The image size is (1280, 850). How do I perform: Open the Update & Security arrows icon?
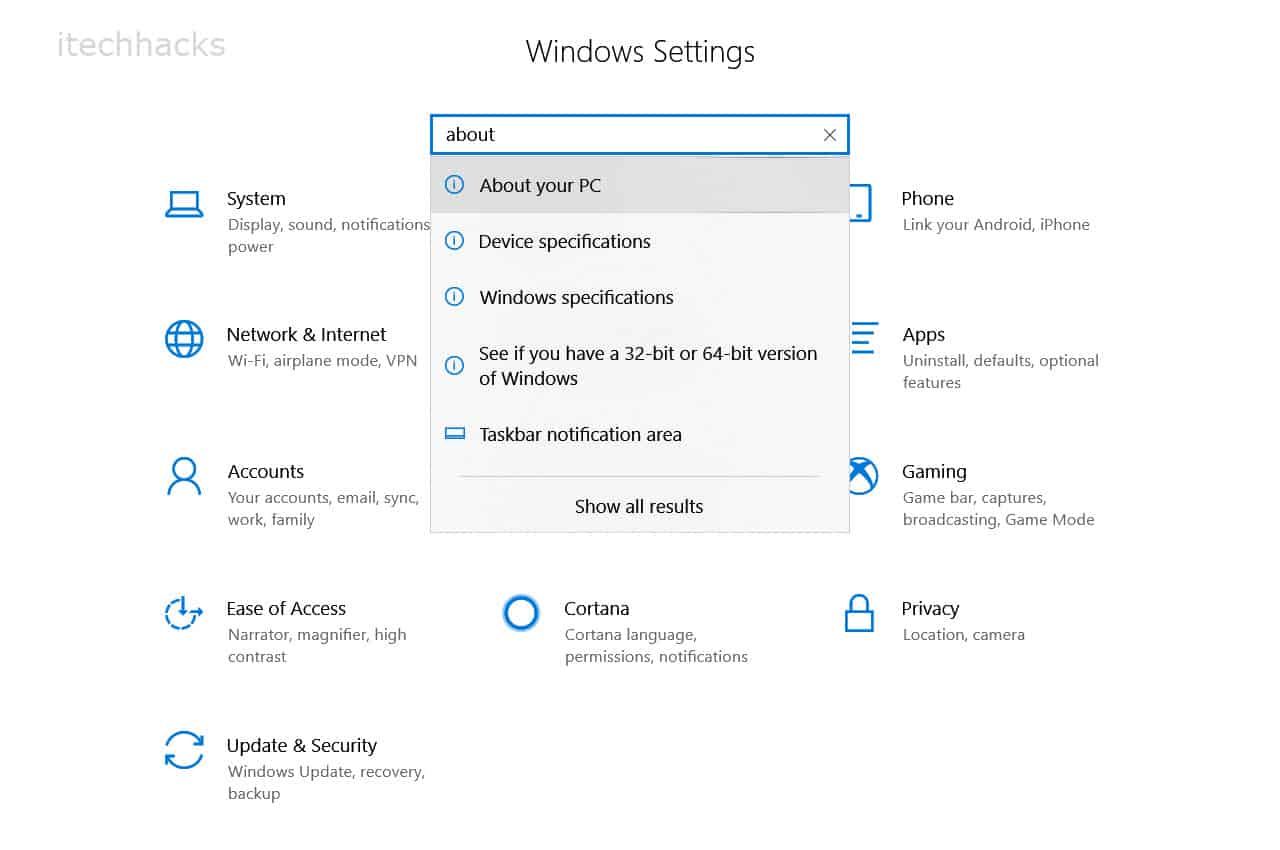[x=184, y=750]
